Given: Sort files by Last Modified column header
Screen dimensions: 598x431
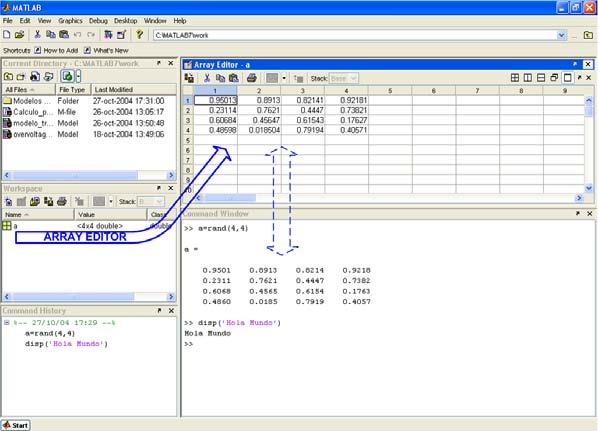Looking at the screenshot, I should tap(134, 90).
